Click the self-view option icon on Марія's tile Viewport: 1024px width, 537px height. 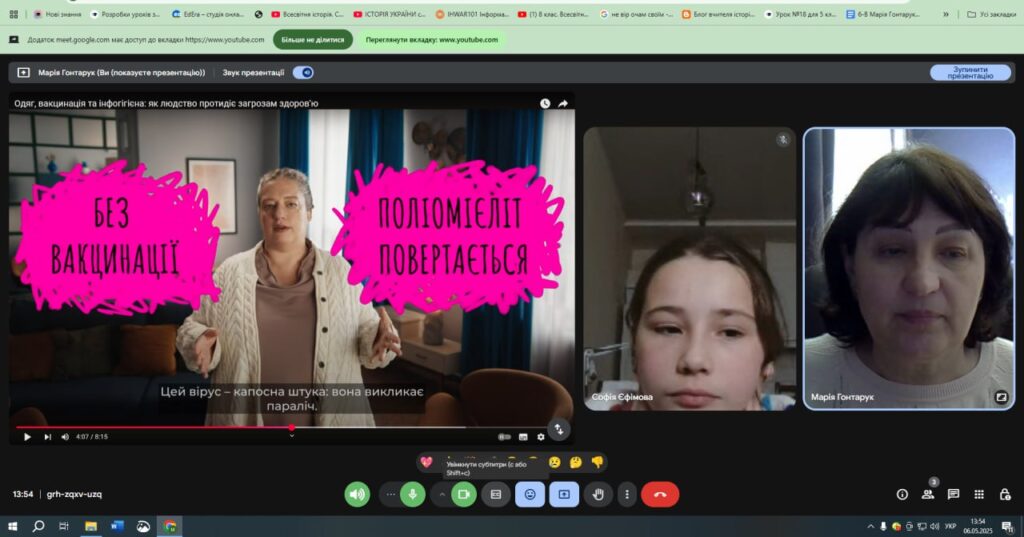[1000, 397]
